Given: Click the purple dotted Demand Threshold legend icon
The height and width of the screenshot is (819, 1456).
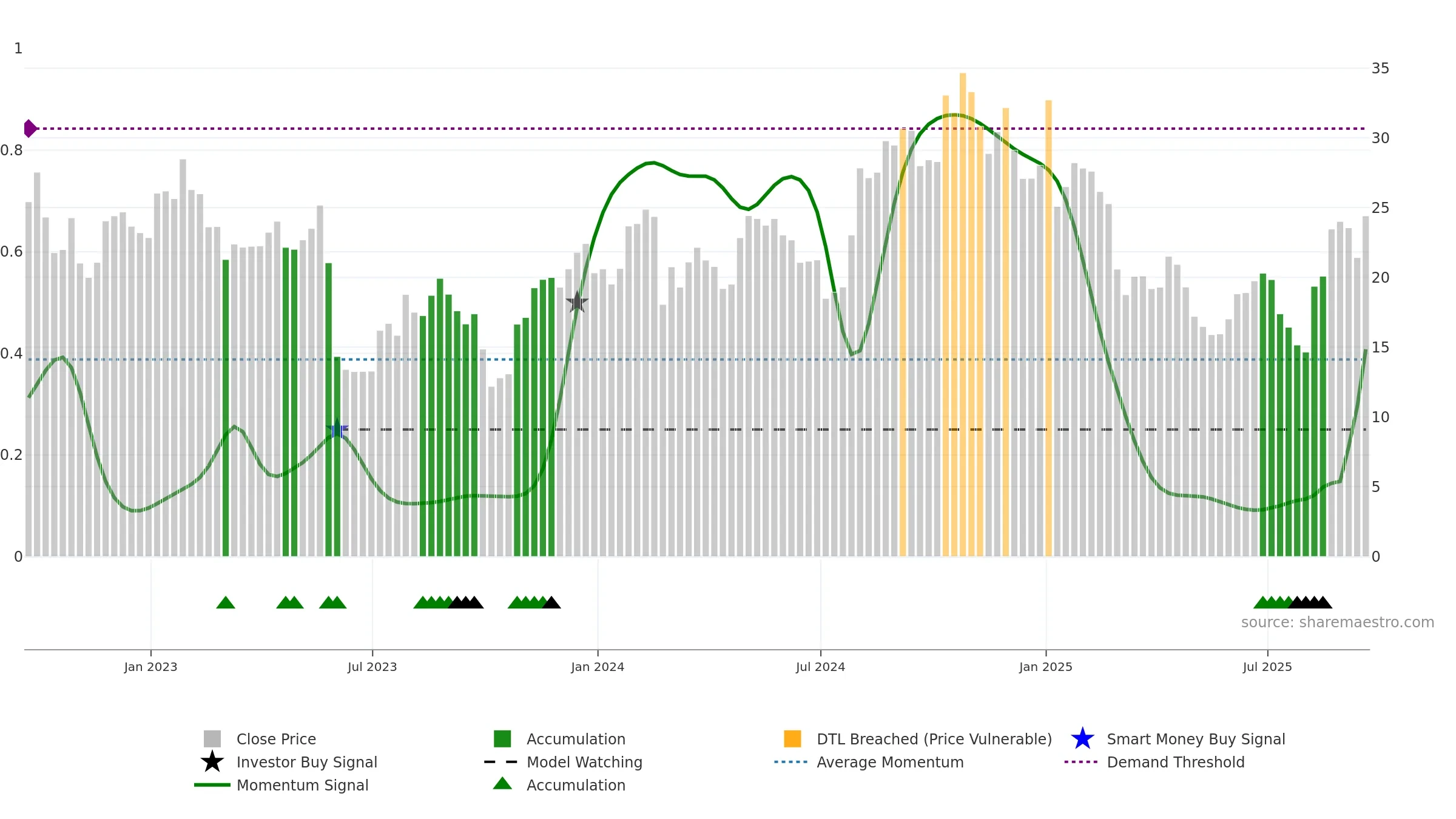Looking at the screenshot, I should point(1081,761).
